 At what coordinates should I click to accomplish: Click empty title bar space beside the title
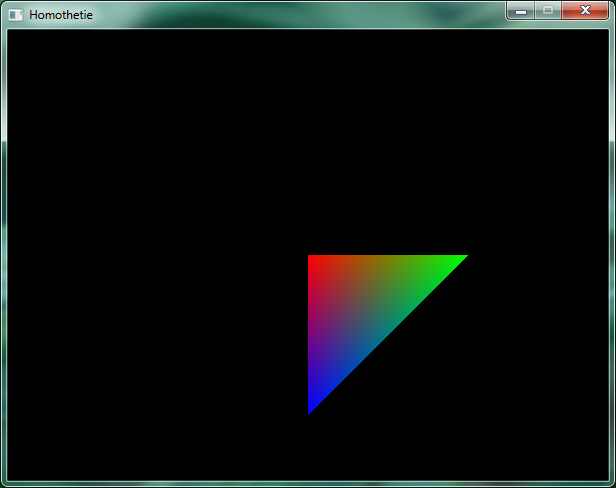coord(300,15)
